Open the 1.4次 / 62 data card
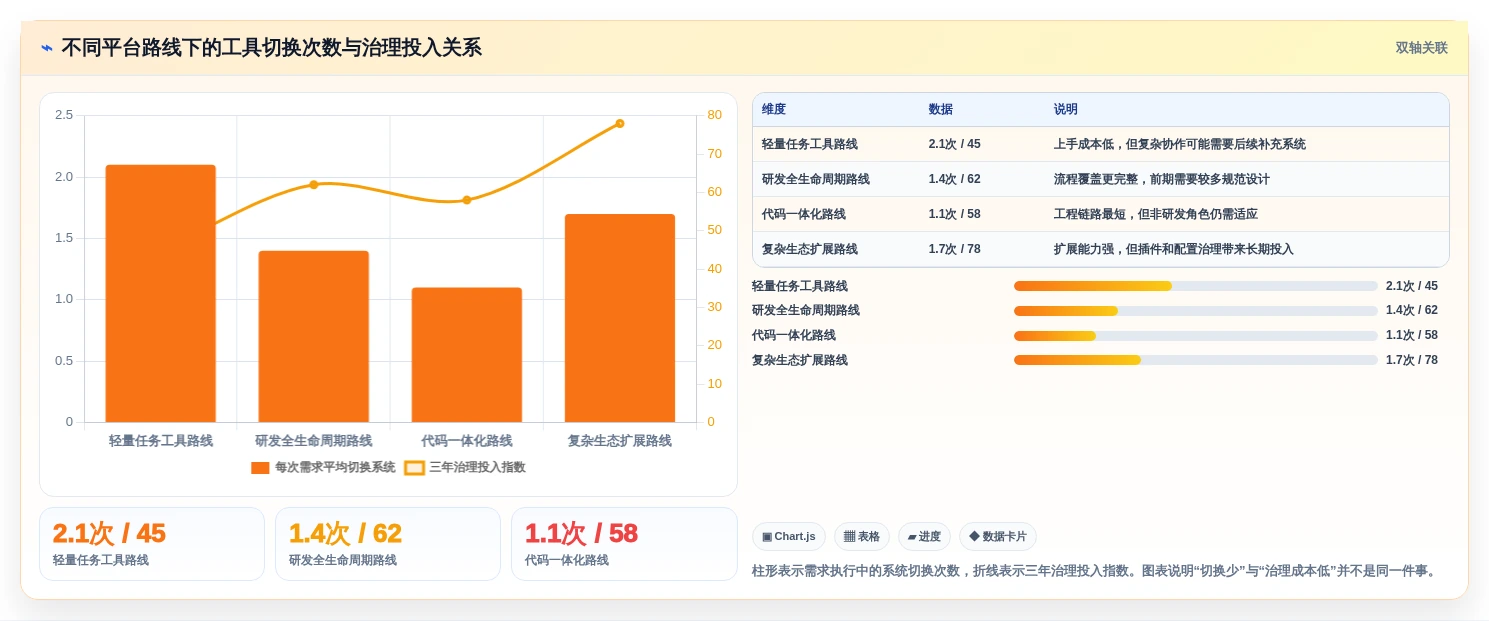This screenshot has height=621, width=1489. (388, 544)
